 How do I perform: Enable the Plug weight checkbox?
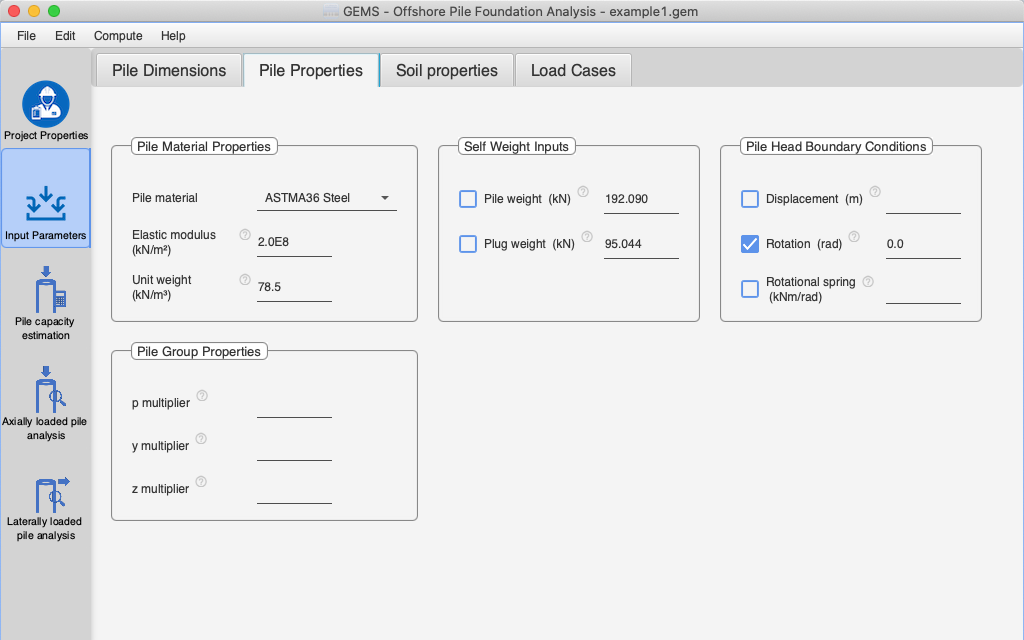click(x=468, y=243)
